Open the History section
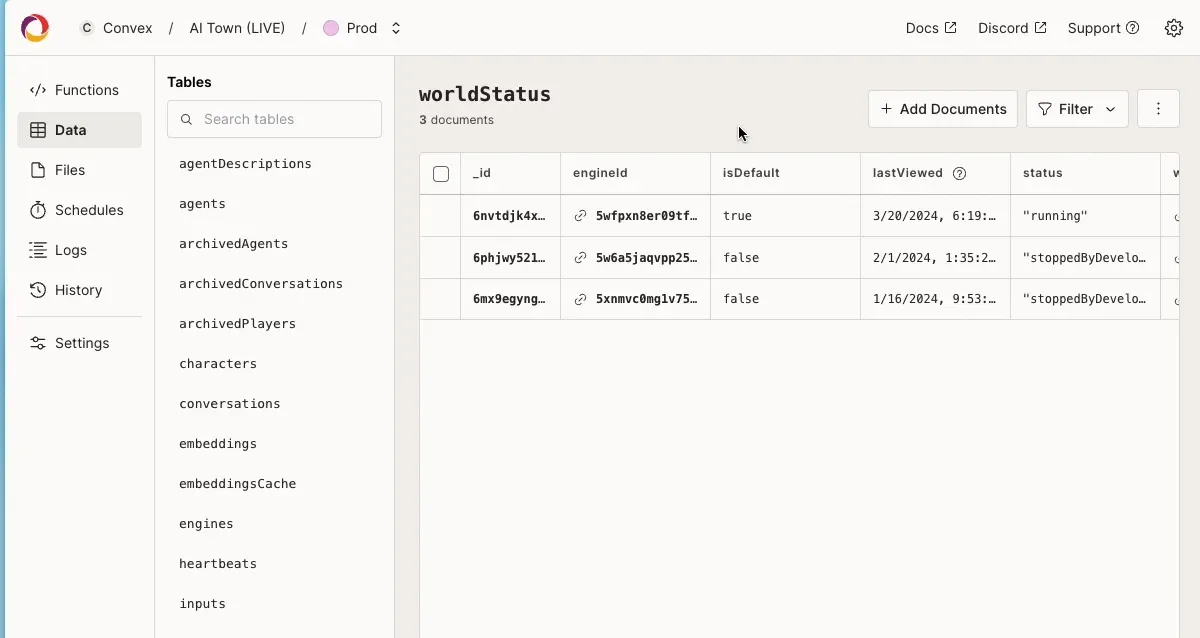 click(78, 290)
